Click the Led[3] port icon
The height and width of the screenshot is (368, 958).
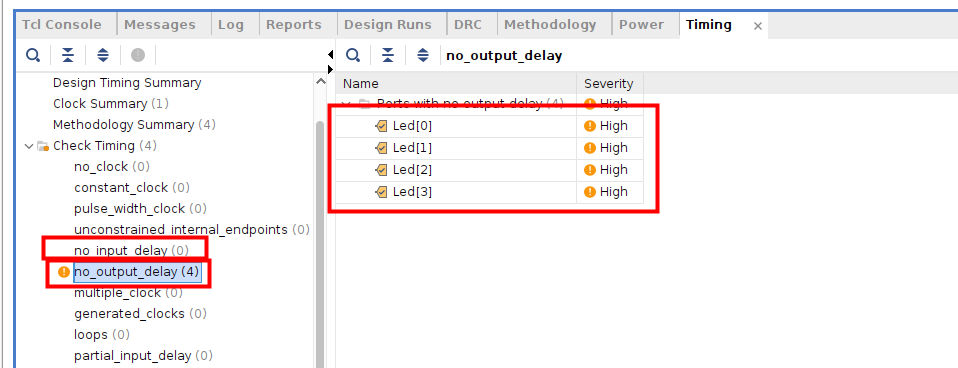point(382,192)
